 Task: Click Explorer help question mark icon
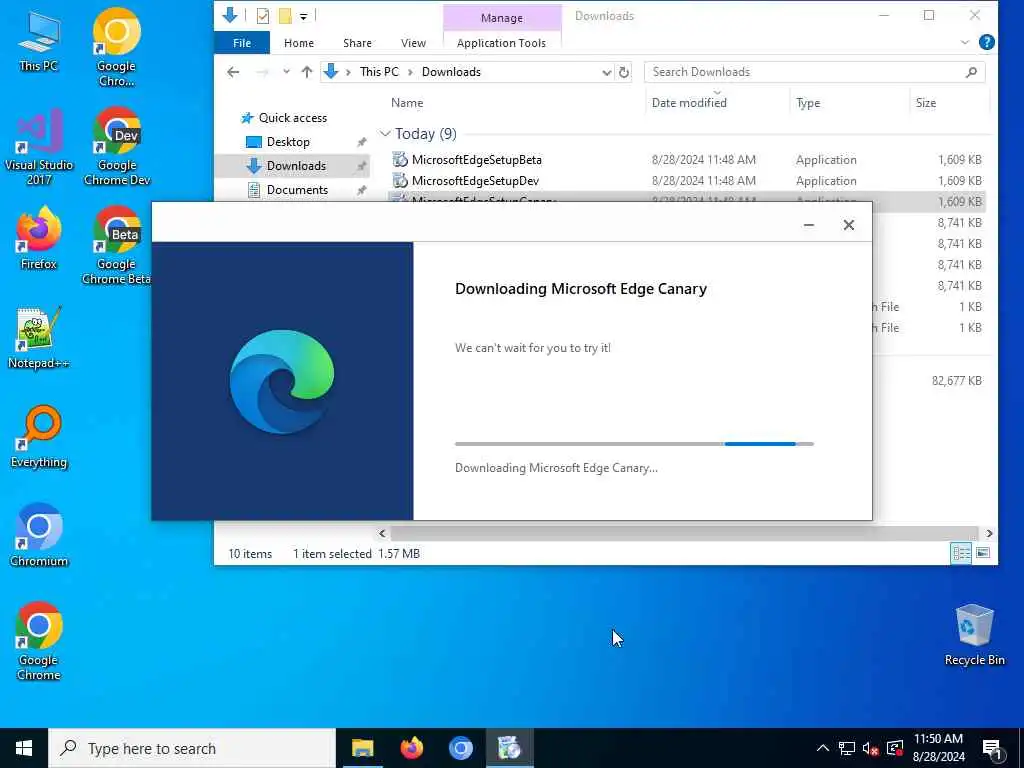987,42
